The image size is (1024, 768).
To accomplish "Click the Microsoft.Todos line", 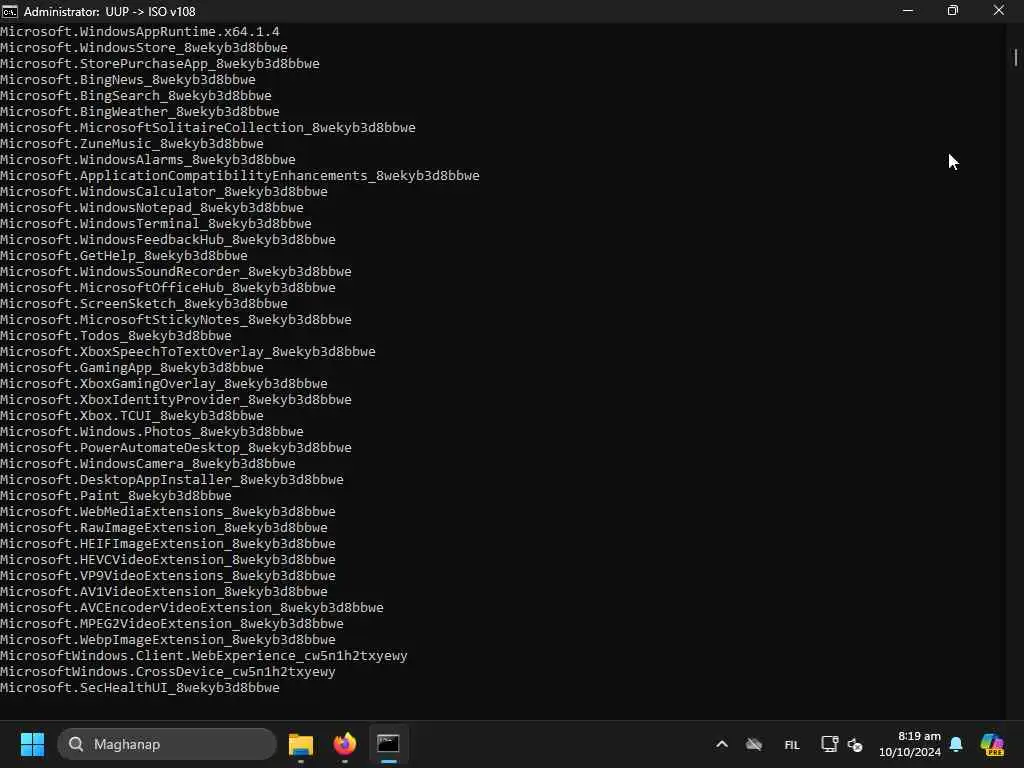I will click(x=116, y=336).
